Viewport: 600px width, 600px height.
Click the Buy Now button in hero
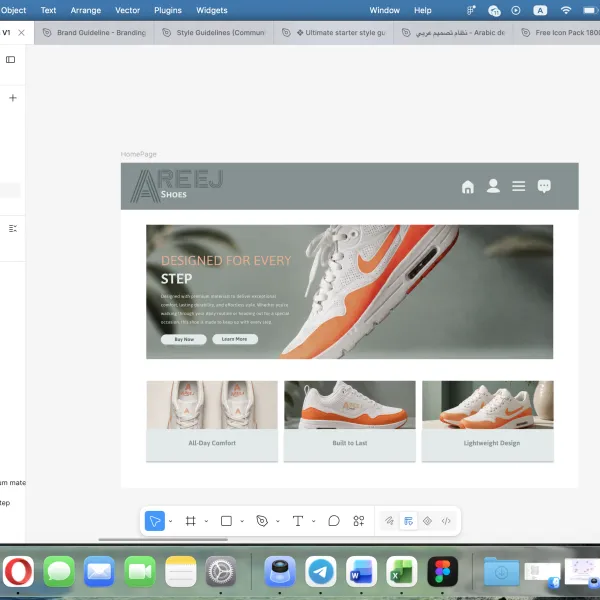[x=184, y=339]
